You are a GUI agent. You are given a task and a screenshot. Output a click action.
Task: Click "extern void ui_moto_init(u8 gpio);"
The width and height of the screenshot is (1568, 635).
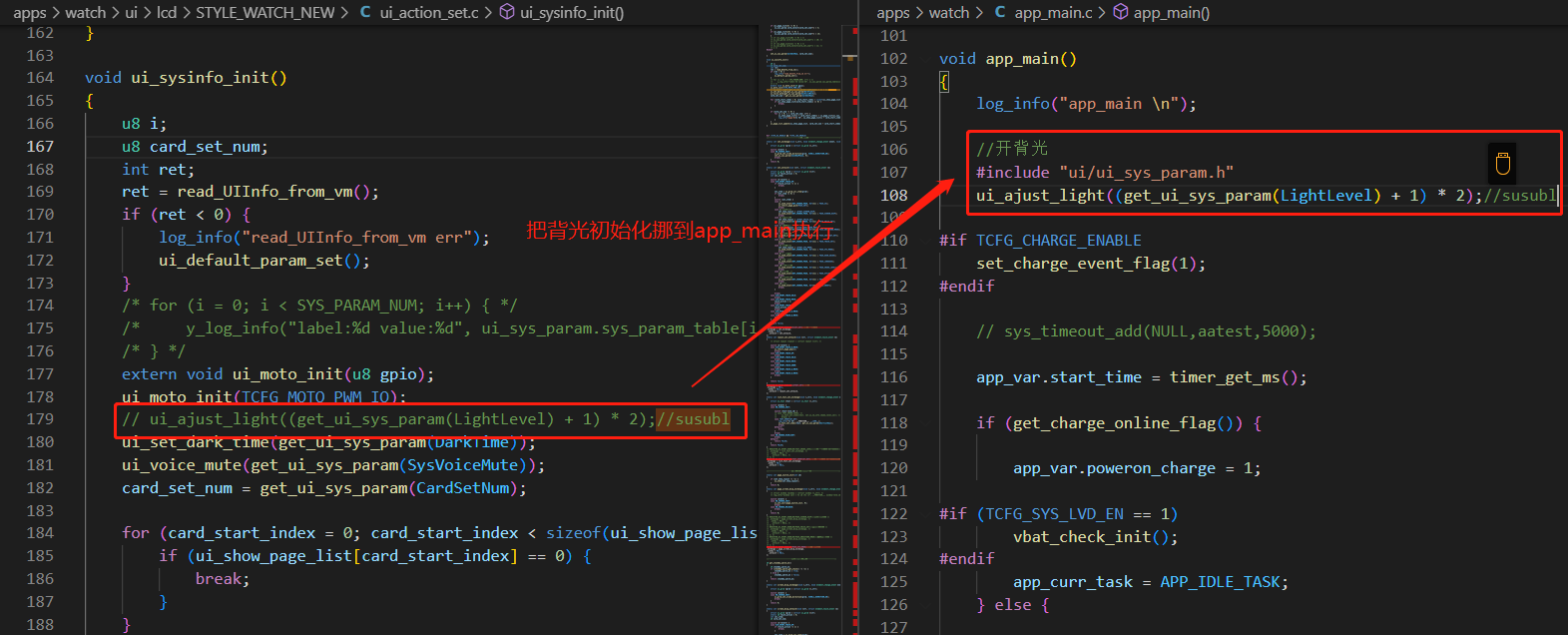[277, 374]
